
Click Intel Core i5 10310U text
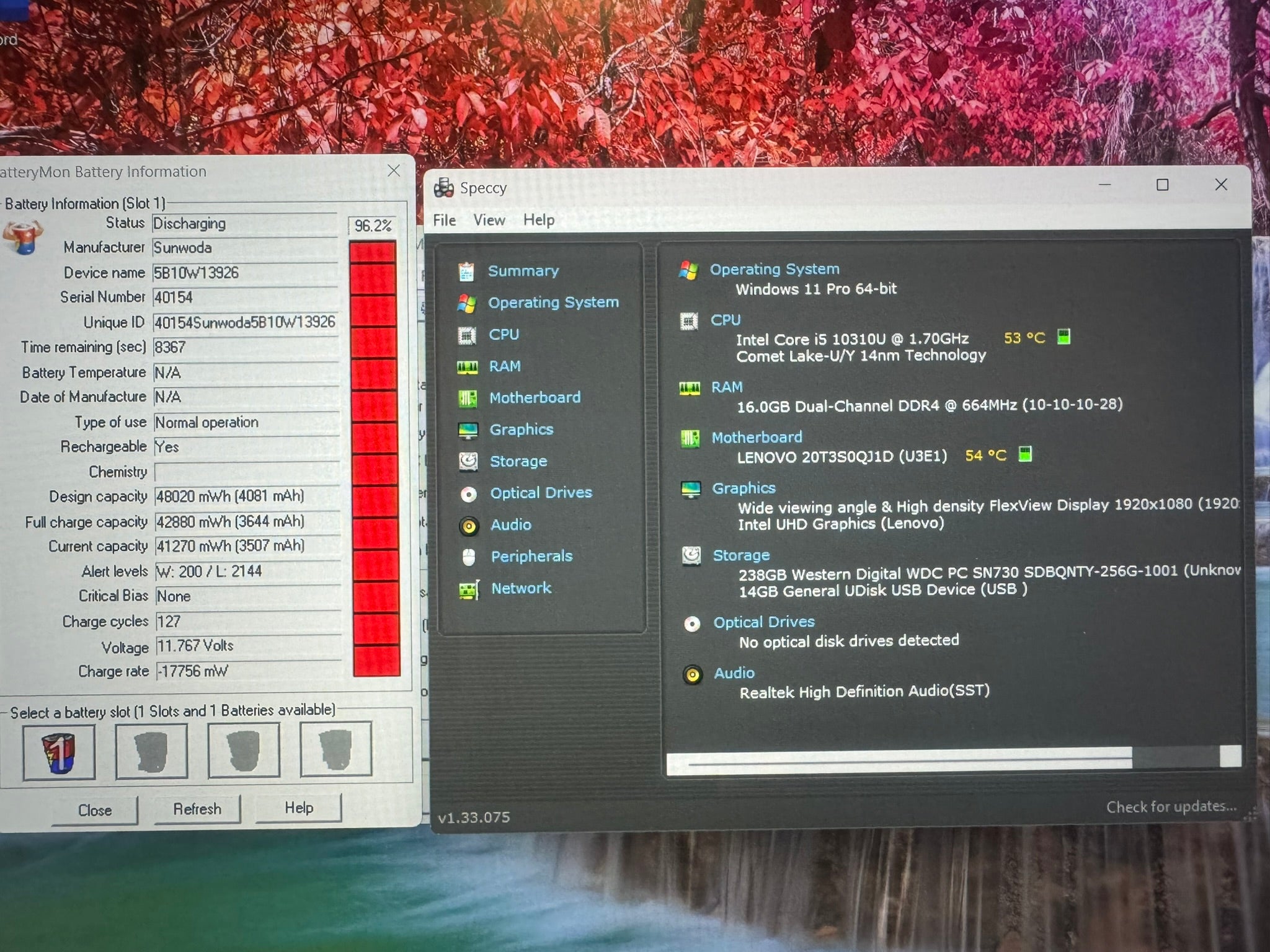852,339
